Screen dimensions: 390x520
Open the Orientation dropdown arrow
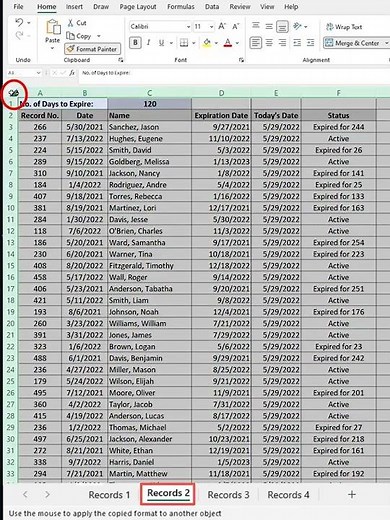pyautogui.click(x=305, y=27)
